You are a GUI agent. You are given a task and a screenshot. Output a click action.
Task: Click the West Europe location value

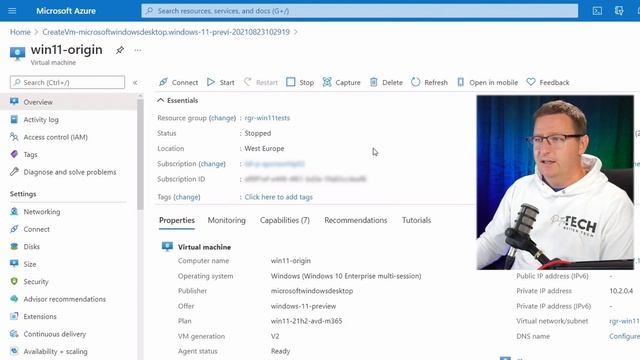coord(264,149)
